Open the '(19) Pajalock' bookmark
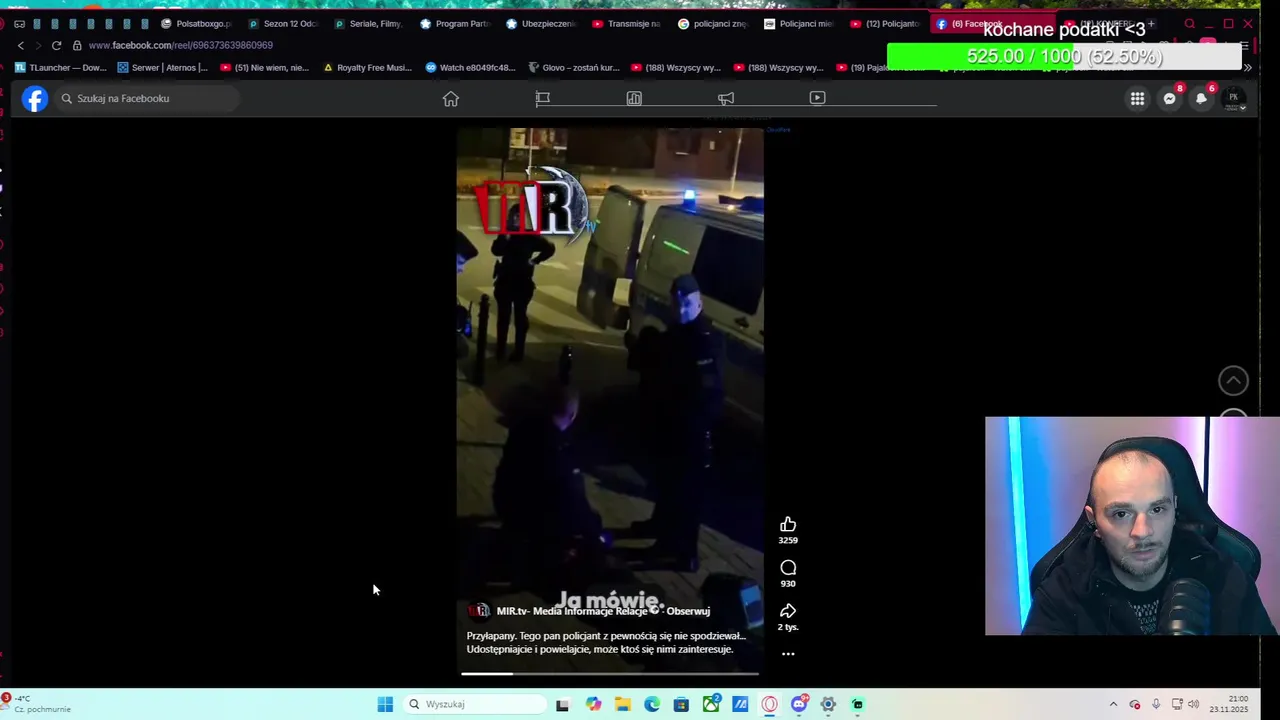The width and height of the screenshot is (1280, 720). click(882, 68)
